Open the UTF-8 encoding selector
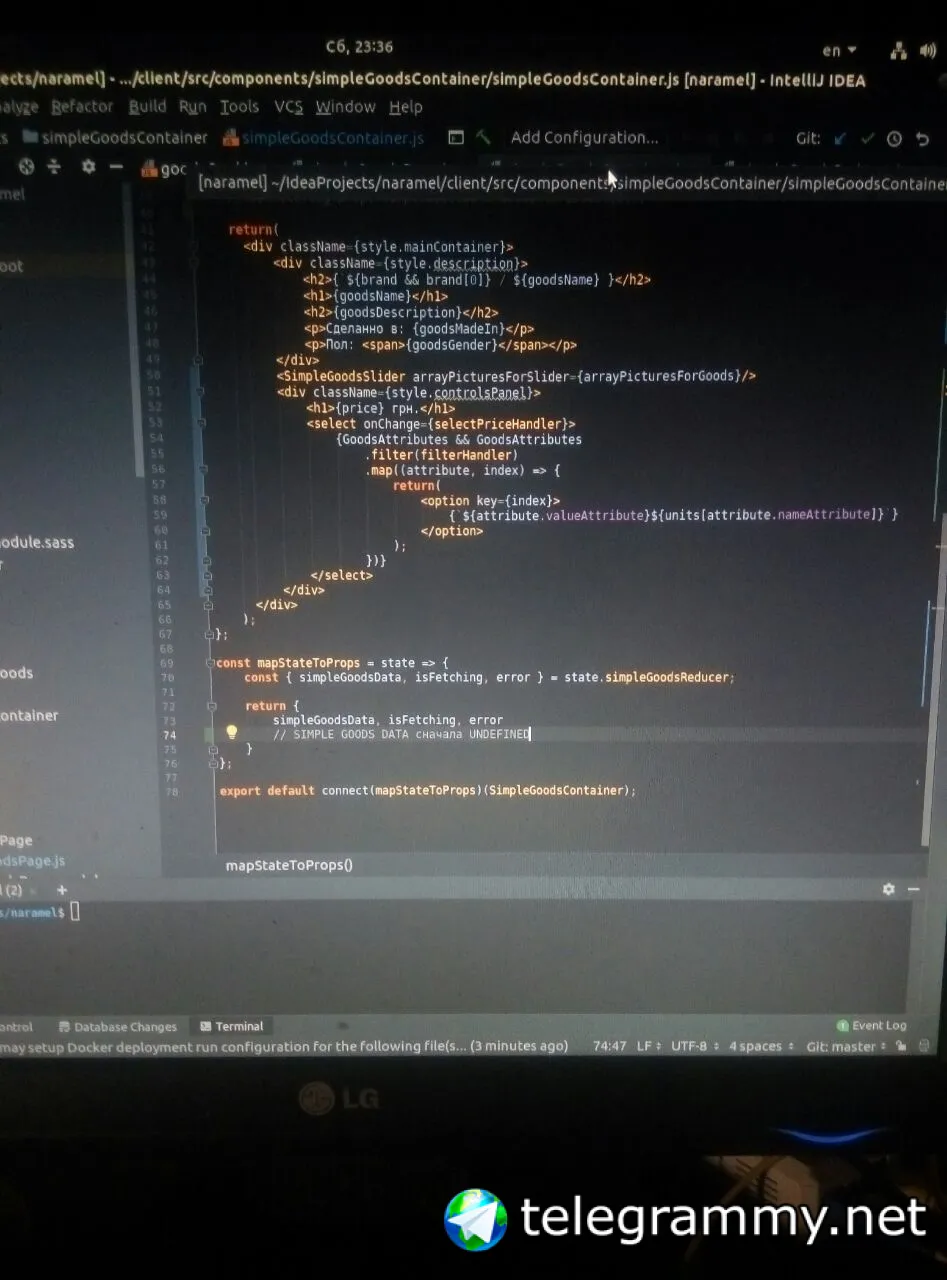 coord(694,1046)
